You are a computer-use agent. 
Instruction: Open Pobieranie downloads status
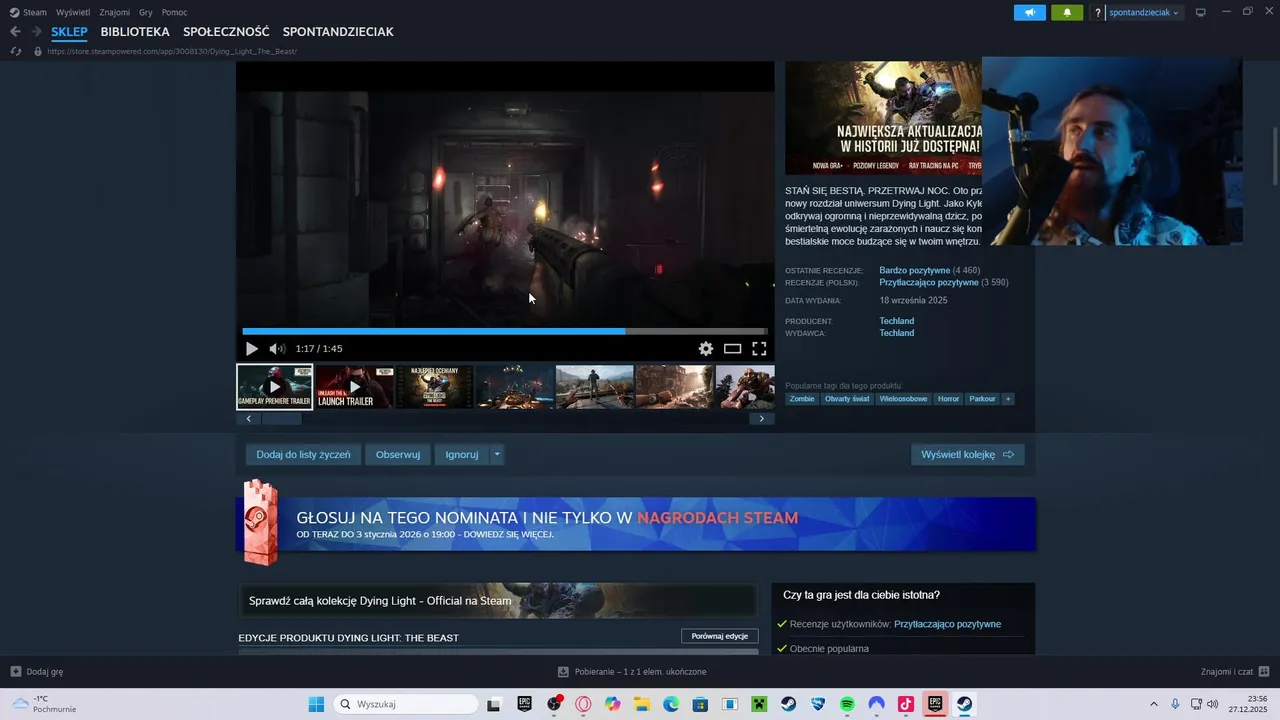pyautogui.click(x=632, y=672)
